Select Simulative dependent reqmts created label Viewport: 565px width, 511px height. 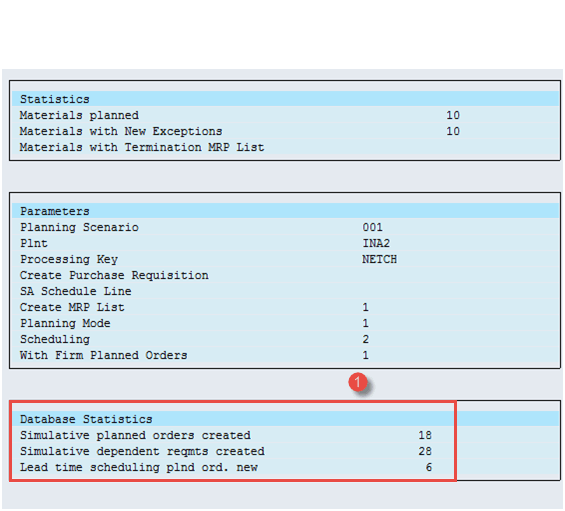point(142,452)
